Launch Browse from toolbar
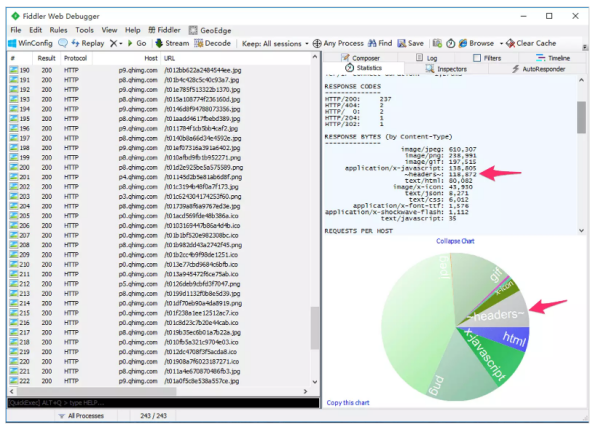This screenshot has width=593, height=427. coord(477,43)
